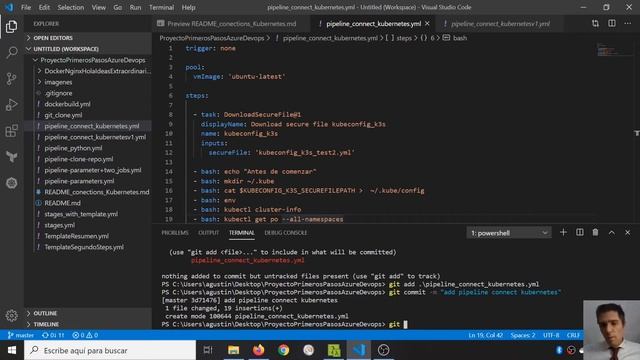Image resolution: width=640 pixels, height=360 pixels.
Task: Change line endings via CRLF status item
Action: pyautogui.click(x=573, y=335)
